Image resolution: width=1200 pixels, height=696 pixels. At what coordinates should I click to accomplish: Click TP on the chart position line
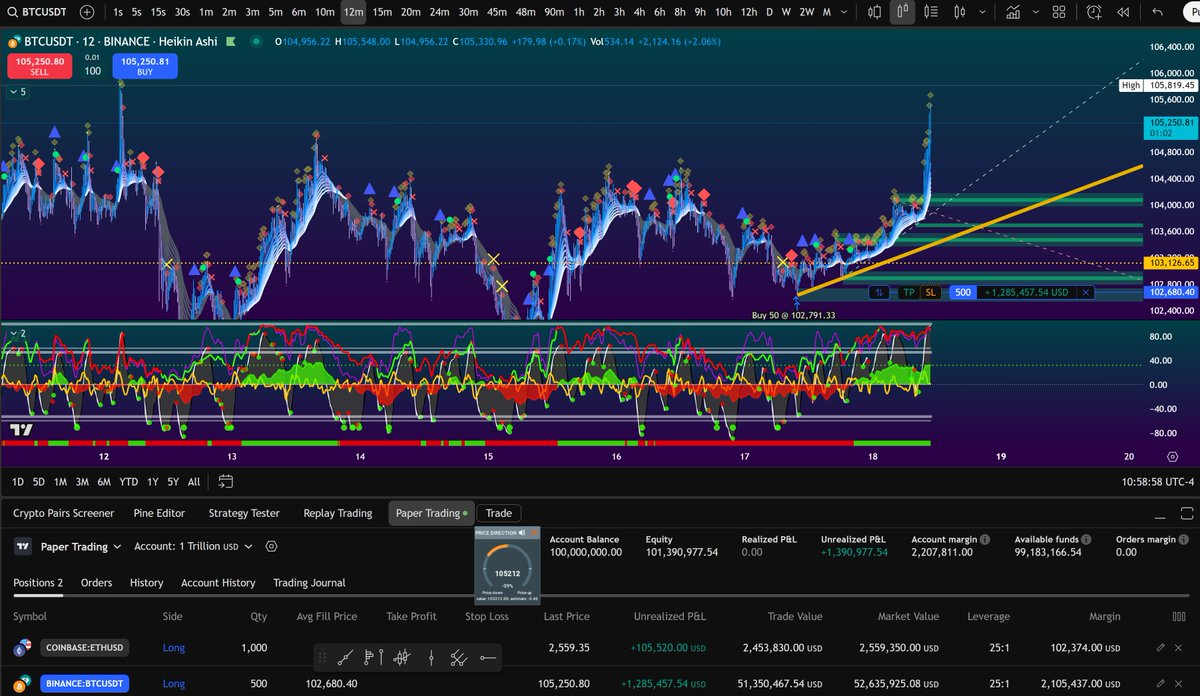click(909, 292)
